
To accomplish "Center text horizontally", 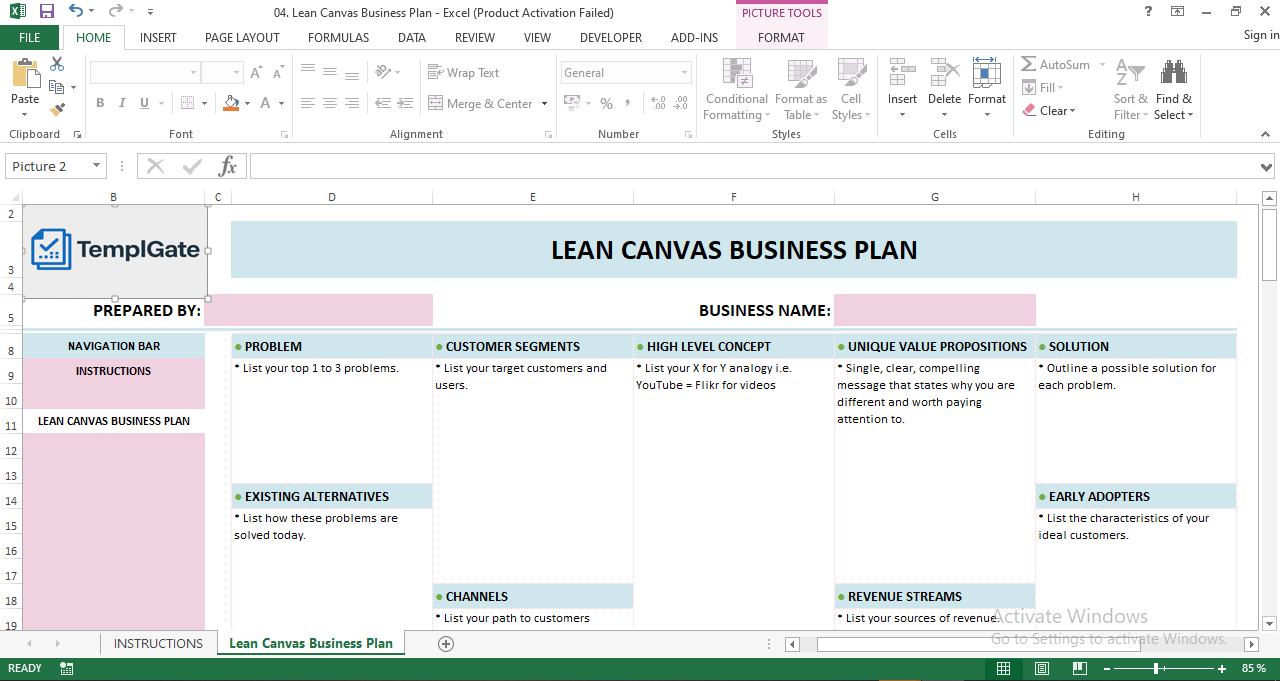I will coord(331,103).
